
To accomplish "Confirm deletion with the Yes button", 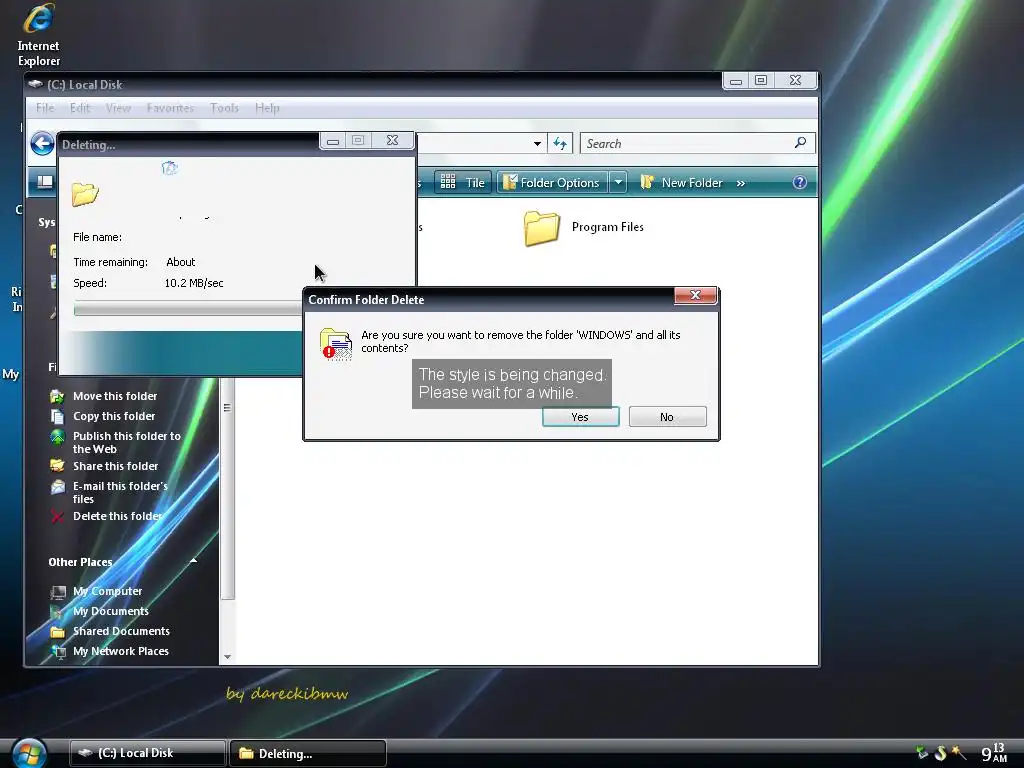I will pos(581,417).
